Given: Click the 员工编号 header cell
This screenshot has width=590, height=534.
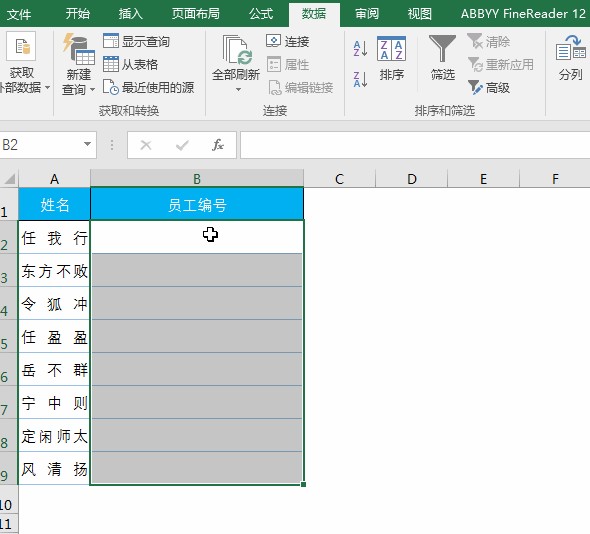Looking at the screenshot, I should pos(197,204).
